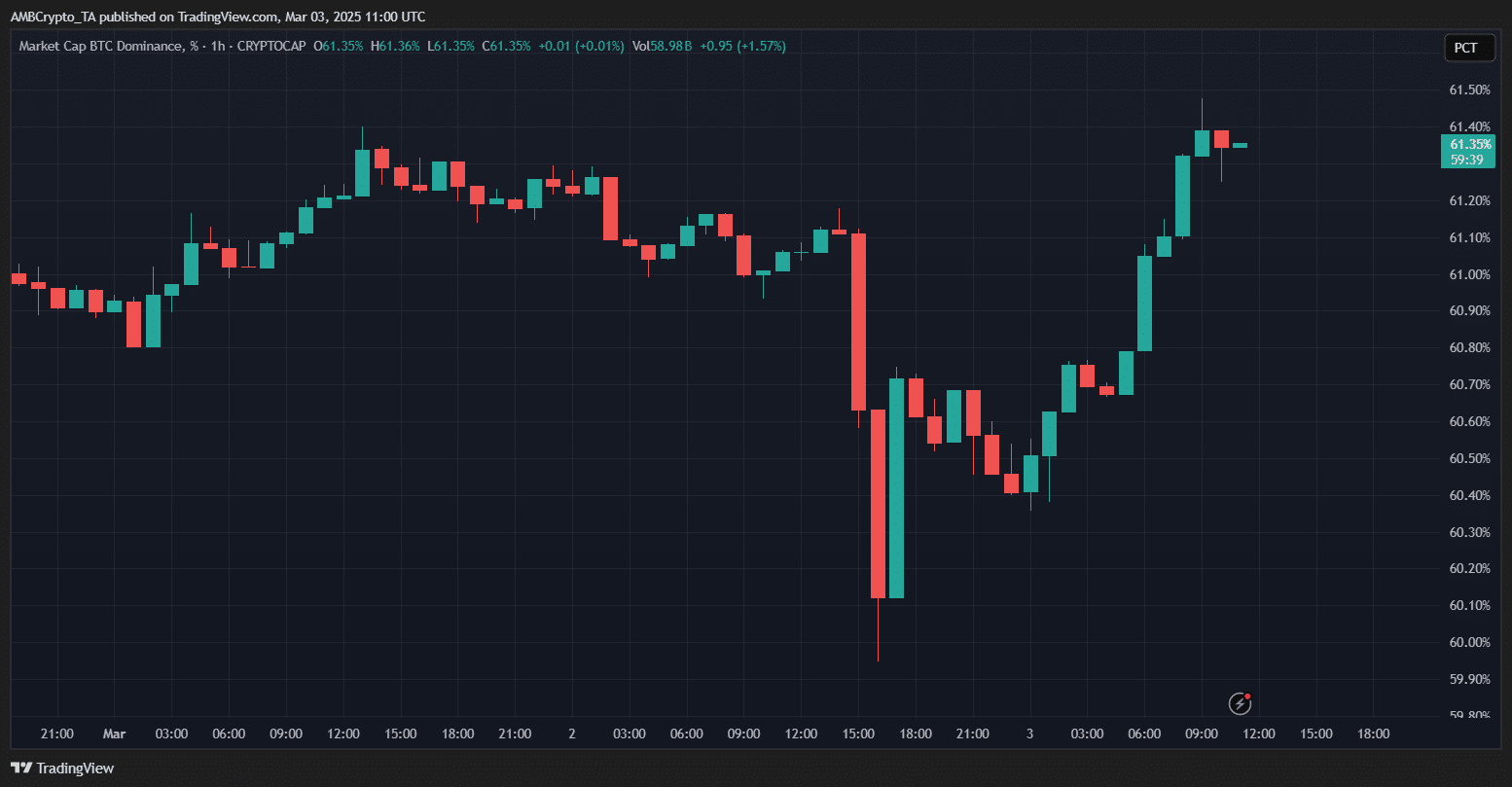Click the lightning bolt replay icon
The height and width of the screenshot is (787, 1512).
[1240, 702]
